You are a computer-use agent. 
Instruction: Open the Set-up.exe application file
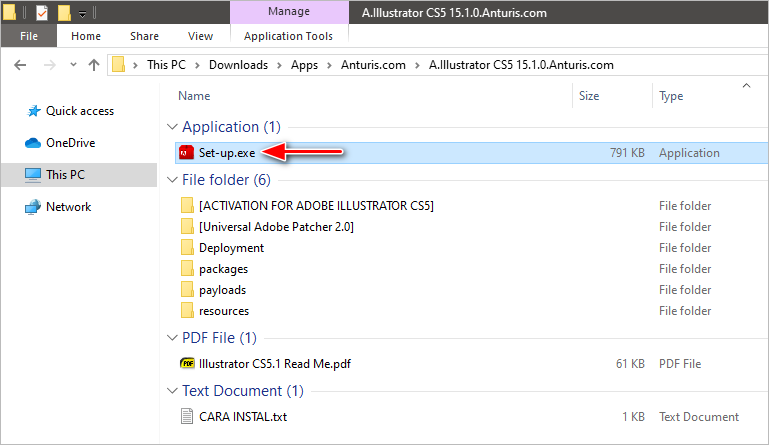(x=227, y=153)
